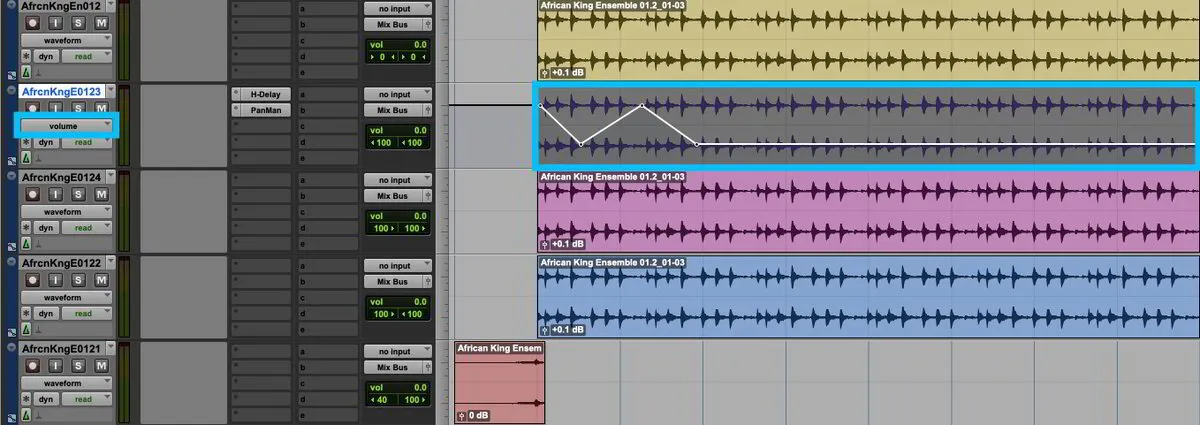Toggle input monitoring on AfrcnKngE0121
Viewport: 1200px width, 425px height.
pos(57,365)
